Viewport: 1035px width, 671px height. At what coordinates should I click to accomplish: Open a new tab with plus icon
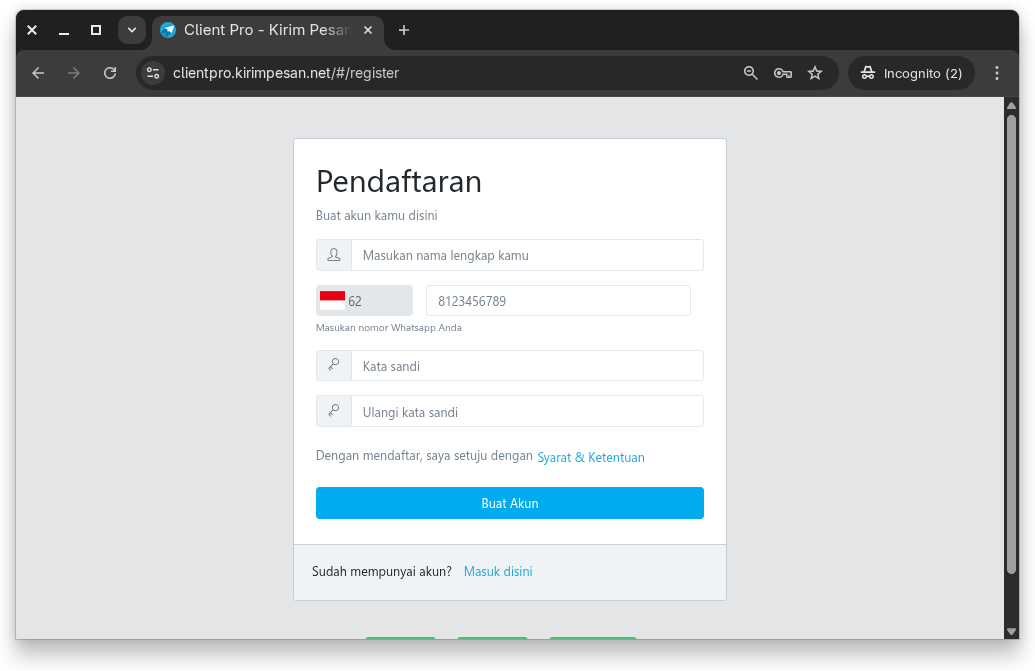coord(404,30)
